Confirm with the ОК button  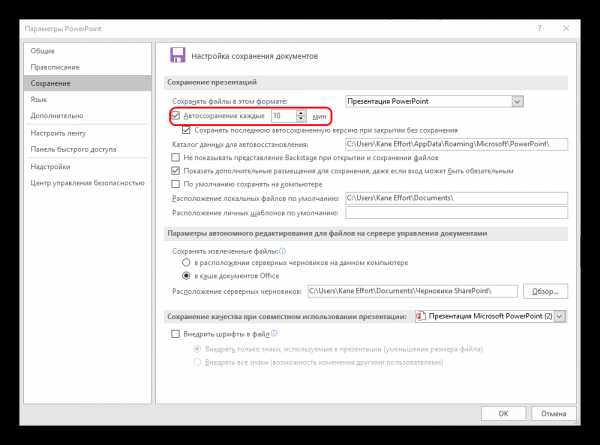(504, 414)
